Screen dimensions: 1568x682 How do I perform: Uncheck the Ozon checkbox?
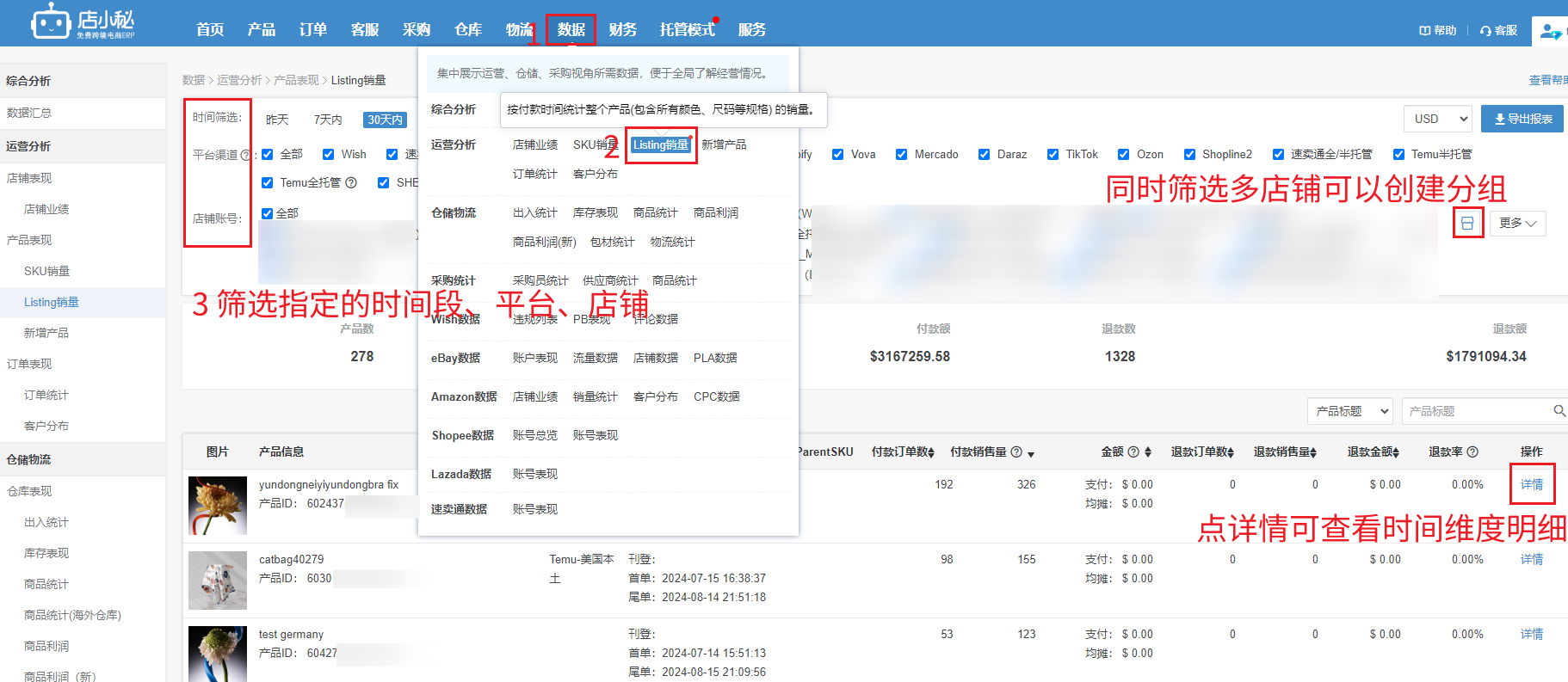1123,154
